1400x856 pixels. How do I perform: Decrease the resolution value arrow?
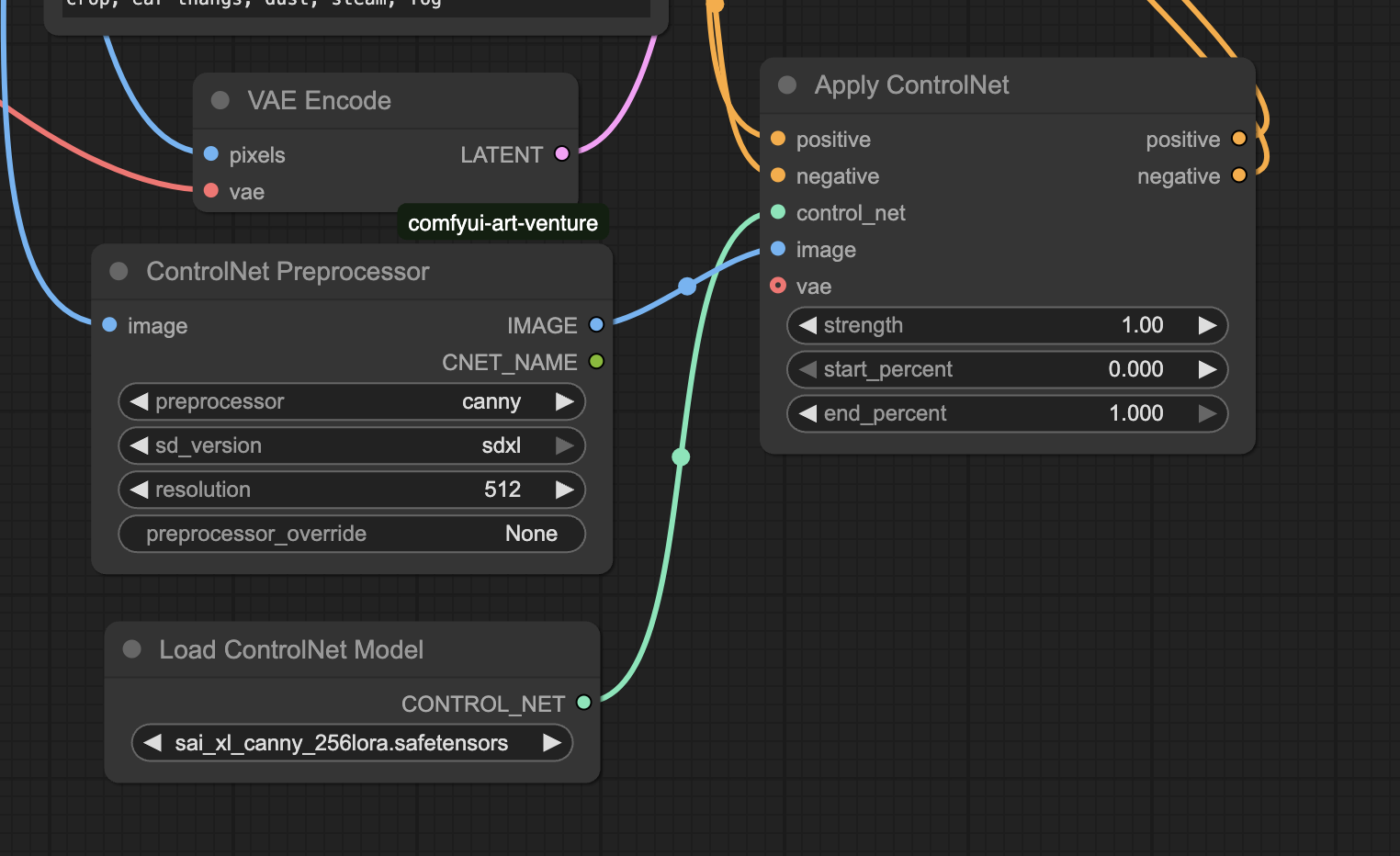point(139,490)
